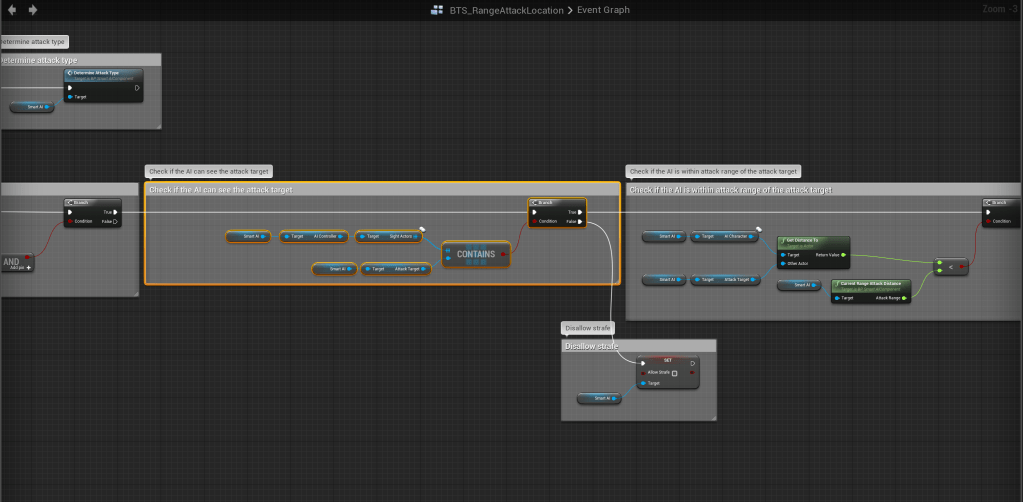Toggle the Allow Strafe checkbox

674,373
